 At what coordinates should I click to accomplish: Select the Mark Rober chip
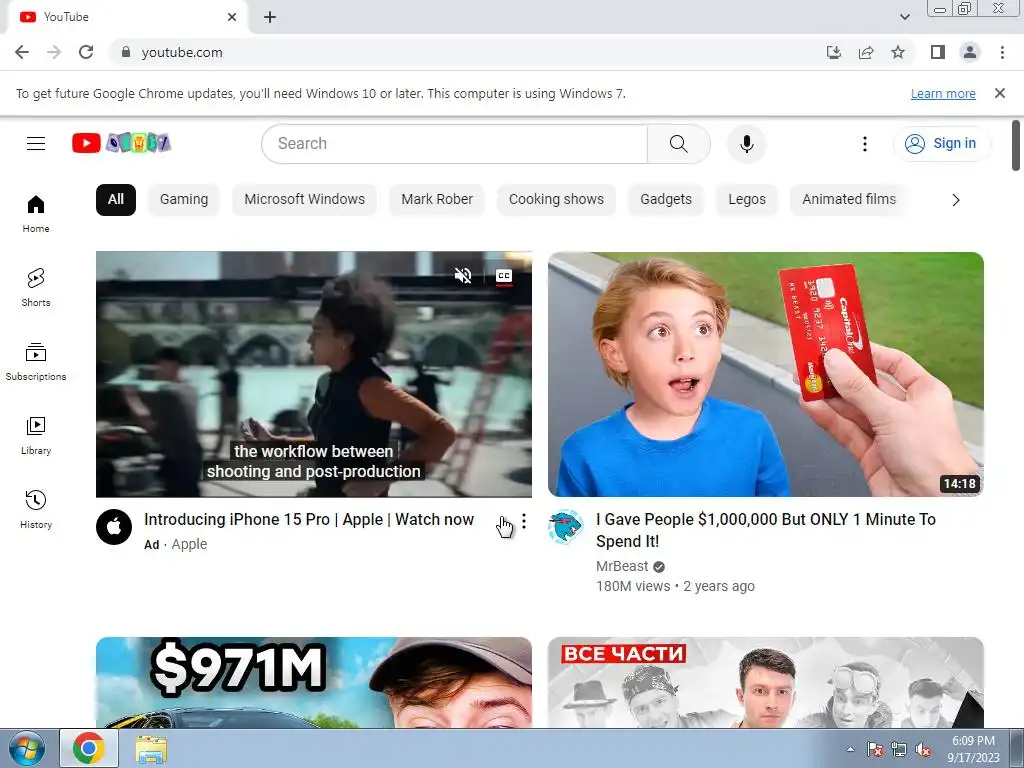(x=437, y=199)
